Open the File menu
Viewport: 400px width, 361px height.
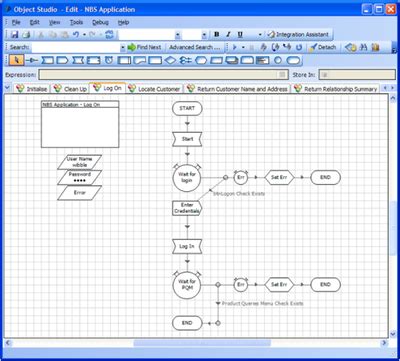click(x=16, y=22)
